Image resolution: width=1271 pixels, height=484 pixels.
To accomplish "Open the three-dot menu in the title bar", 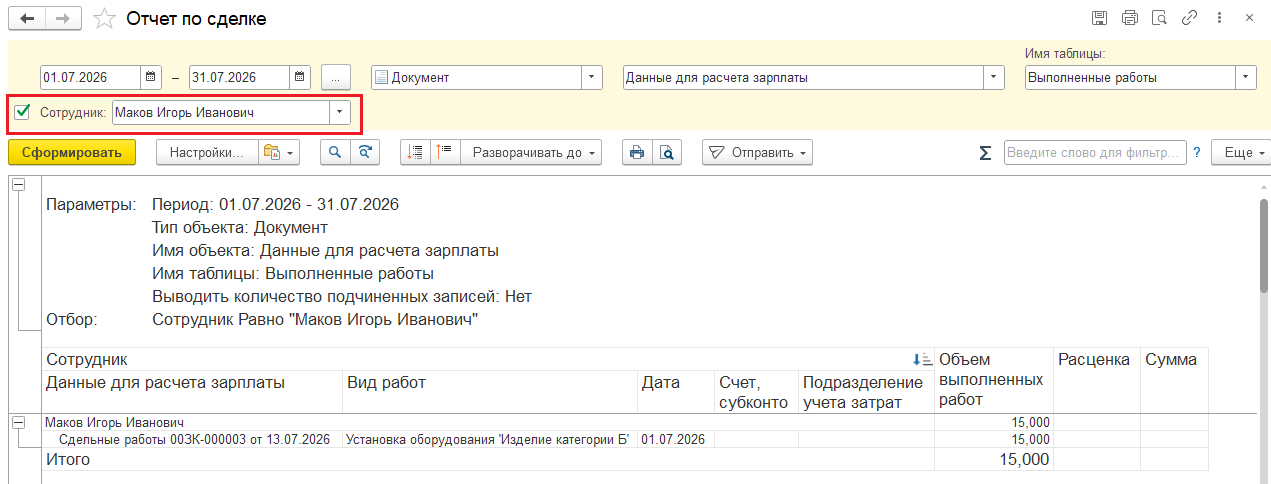I will [1219, 18].
